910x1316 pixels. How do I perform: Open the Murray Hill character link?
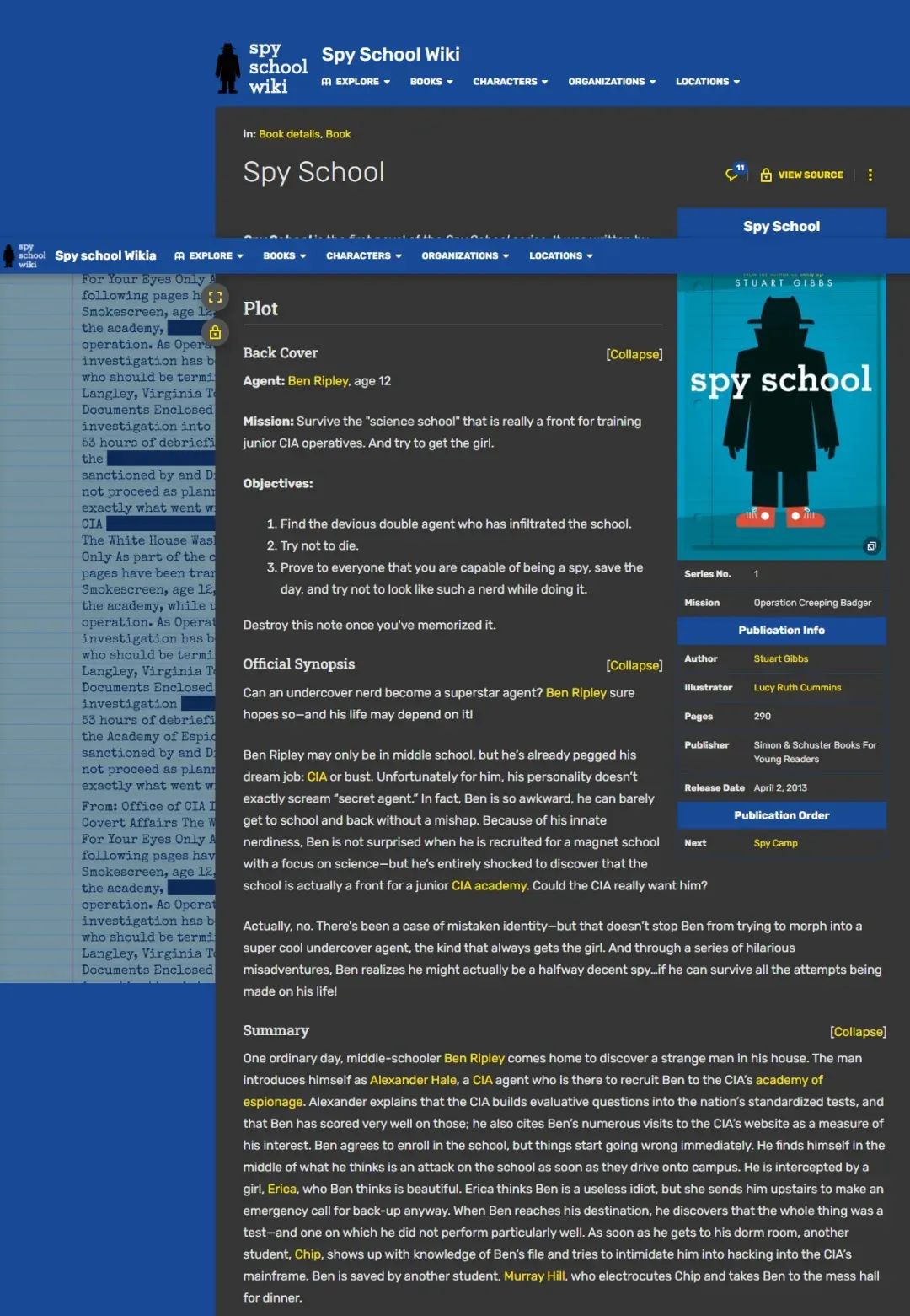point(534,1276)
